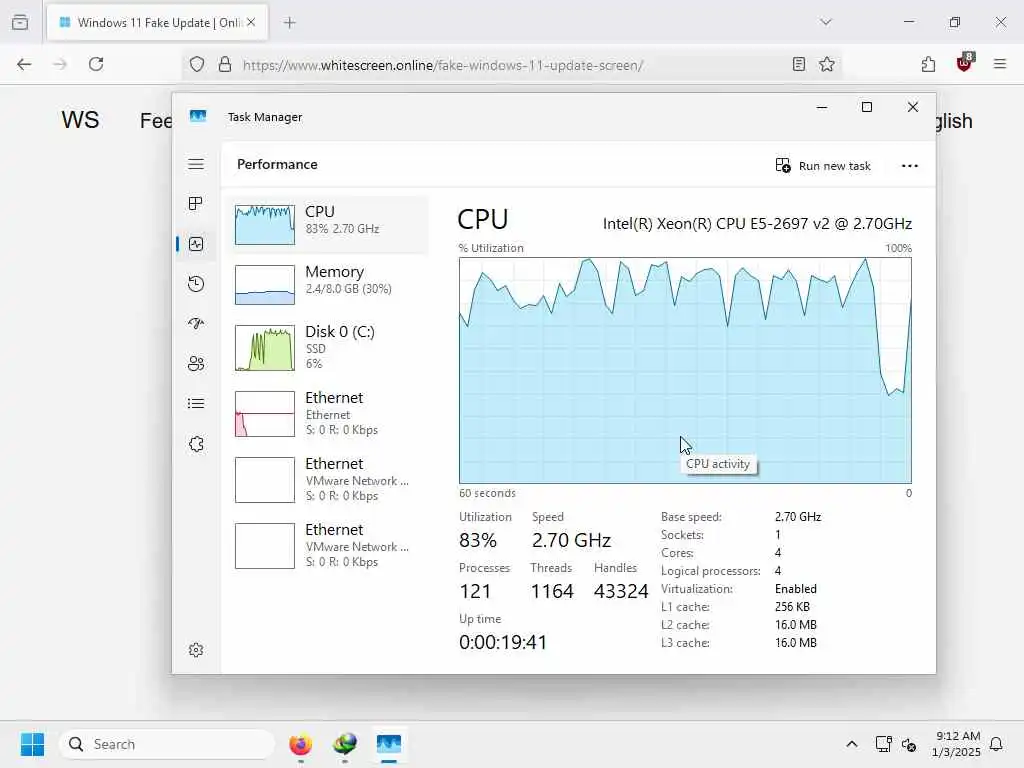The height and width of the screenshot is (768, 1024).
Task: Select Memory 2.4/8.0 GB entry
Action: (x=327, y=285)
